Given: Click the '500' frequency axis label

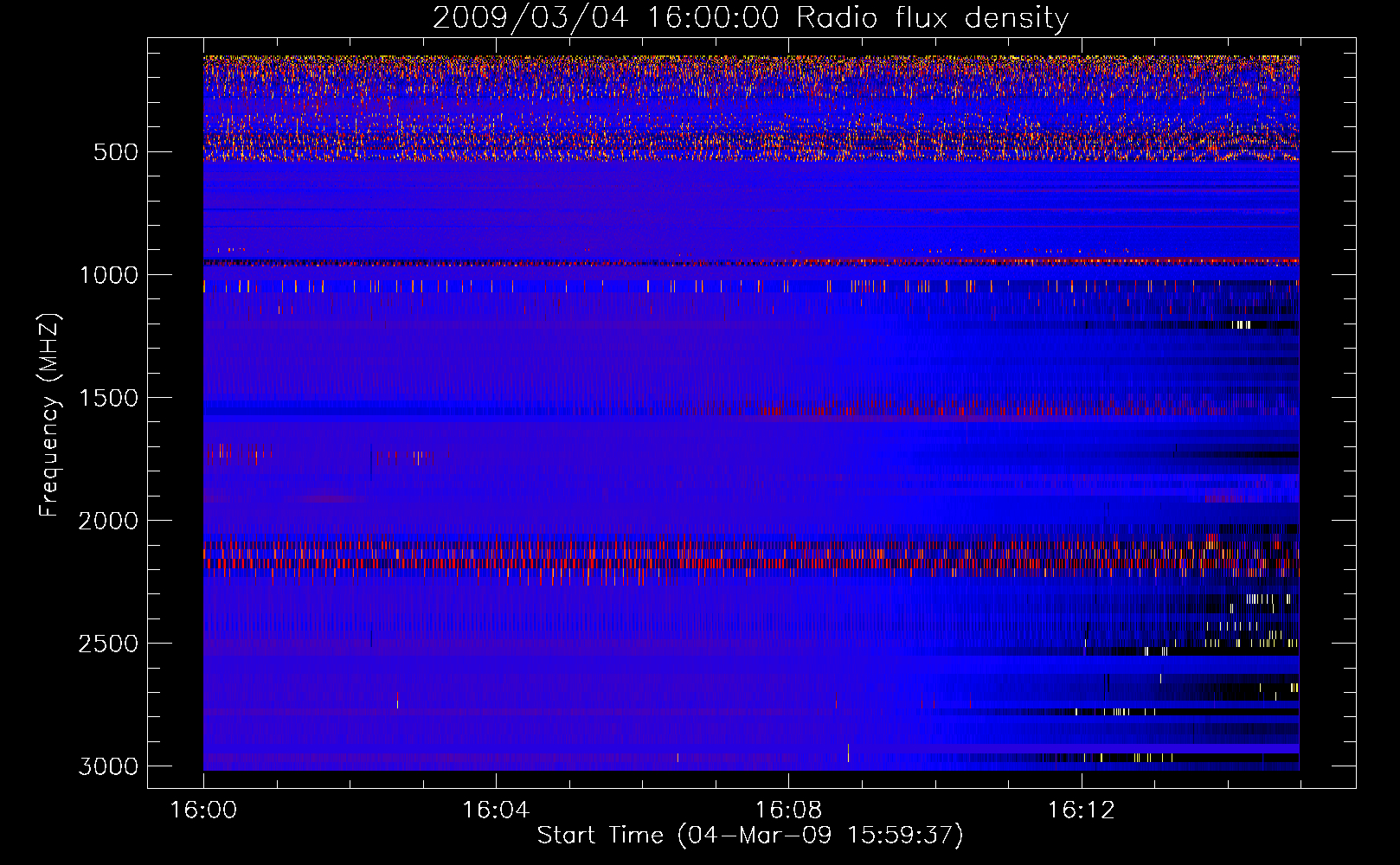Looking at the screenshot, I should pos(116,152).
